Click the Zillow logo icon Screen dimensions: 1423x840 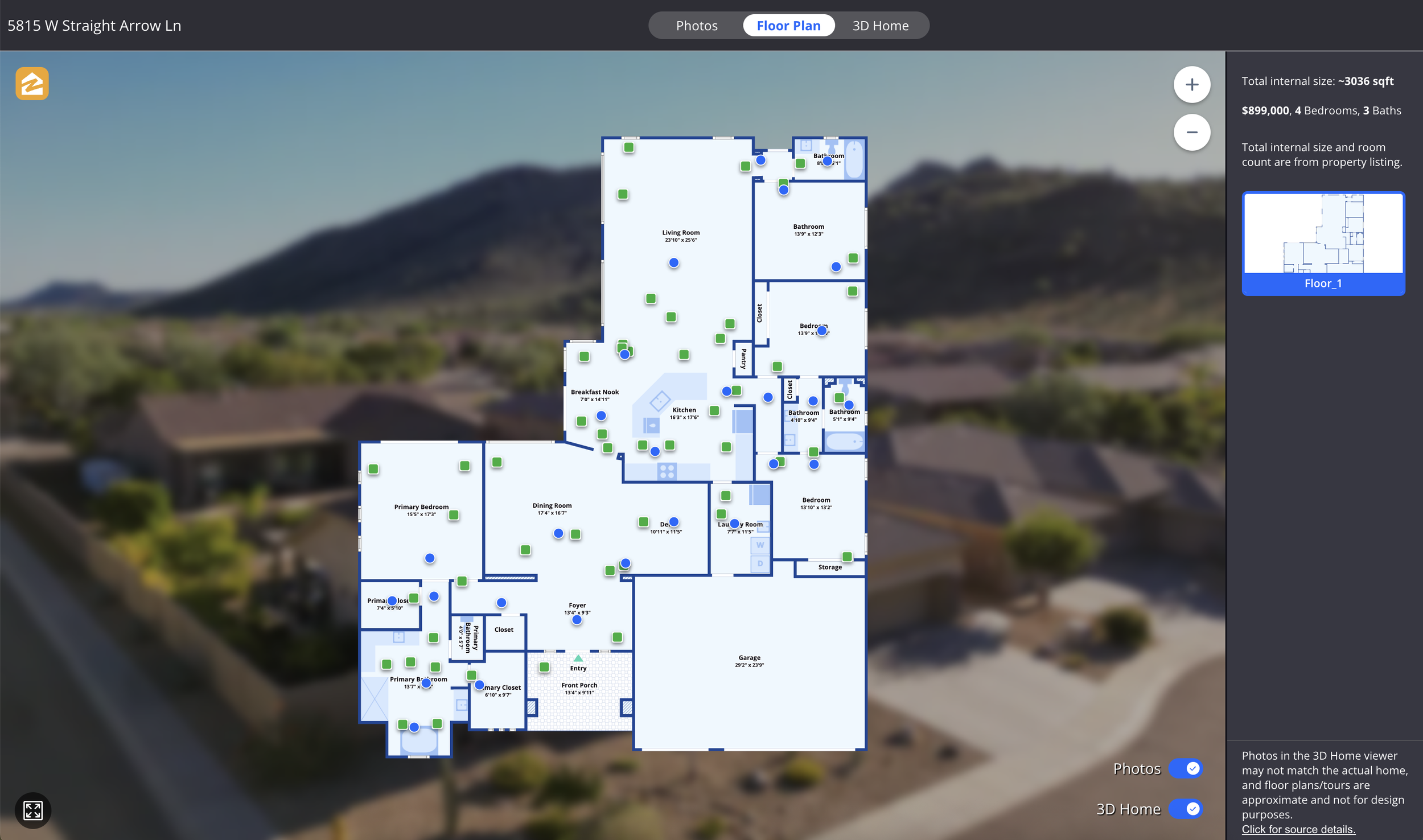pos(32,84)
